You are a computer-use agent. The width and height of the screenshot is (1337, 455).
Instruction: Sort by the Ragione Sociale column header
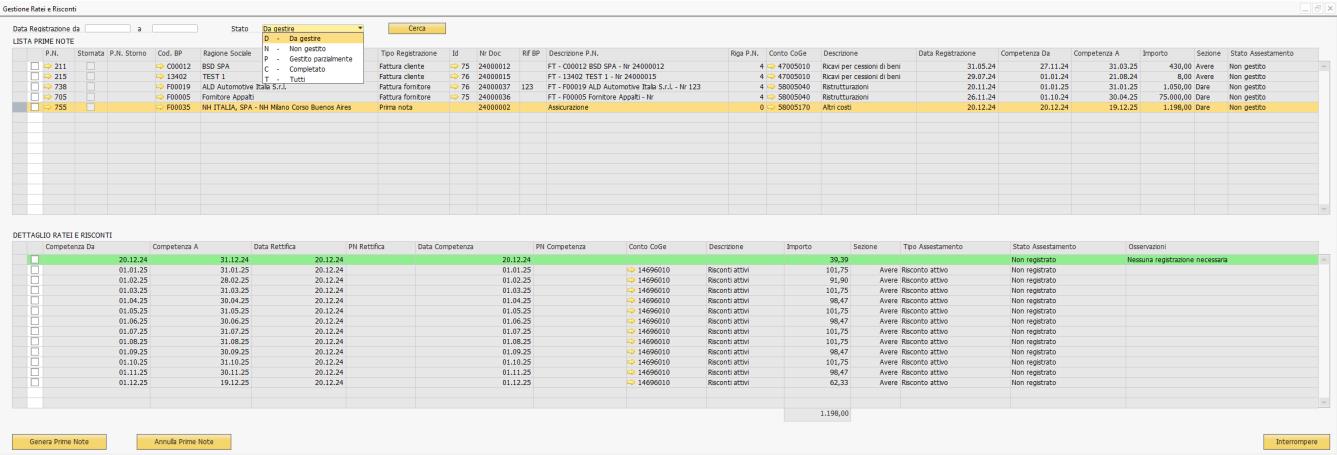click(288, 52)
